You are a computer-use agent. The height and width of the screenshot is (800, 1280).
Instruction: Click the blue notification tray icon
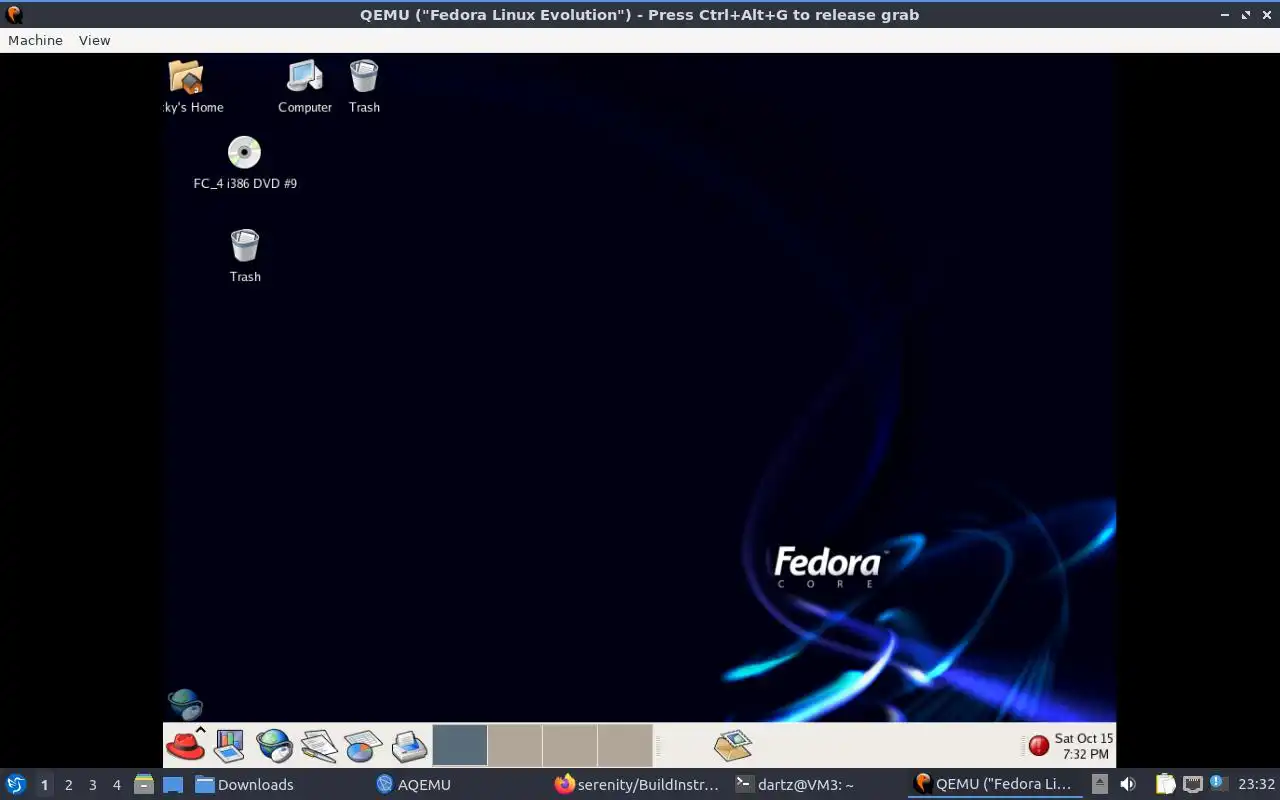click(x=1217, y=783)
